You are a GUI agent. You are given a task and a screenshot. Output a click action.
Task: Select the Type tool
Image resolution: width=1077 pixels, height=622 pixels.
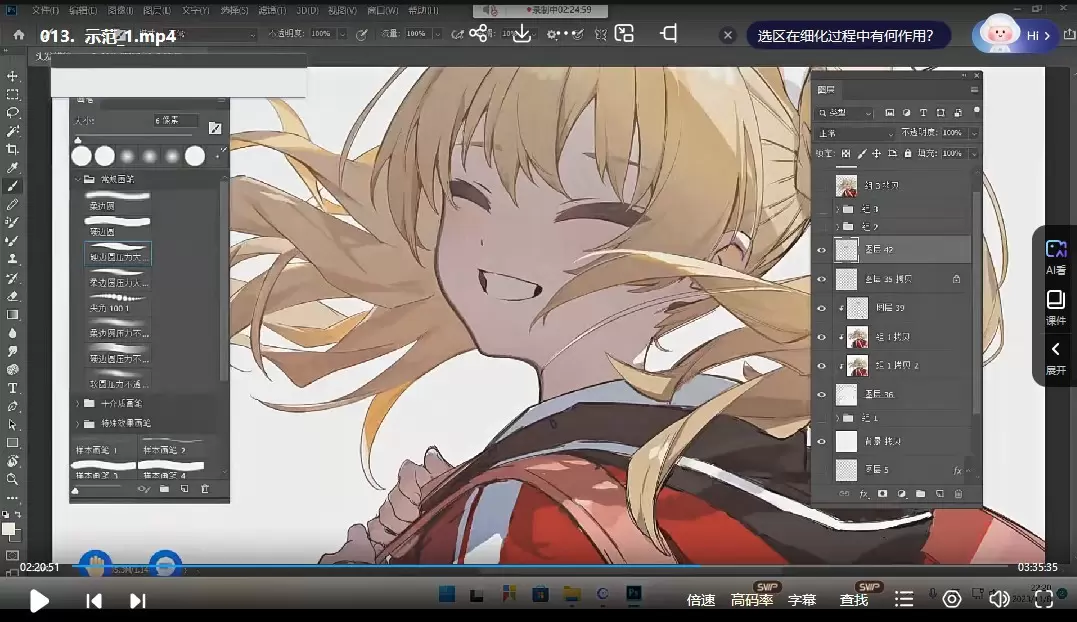[12, 388]
